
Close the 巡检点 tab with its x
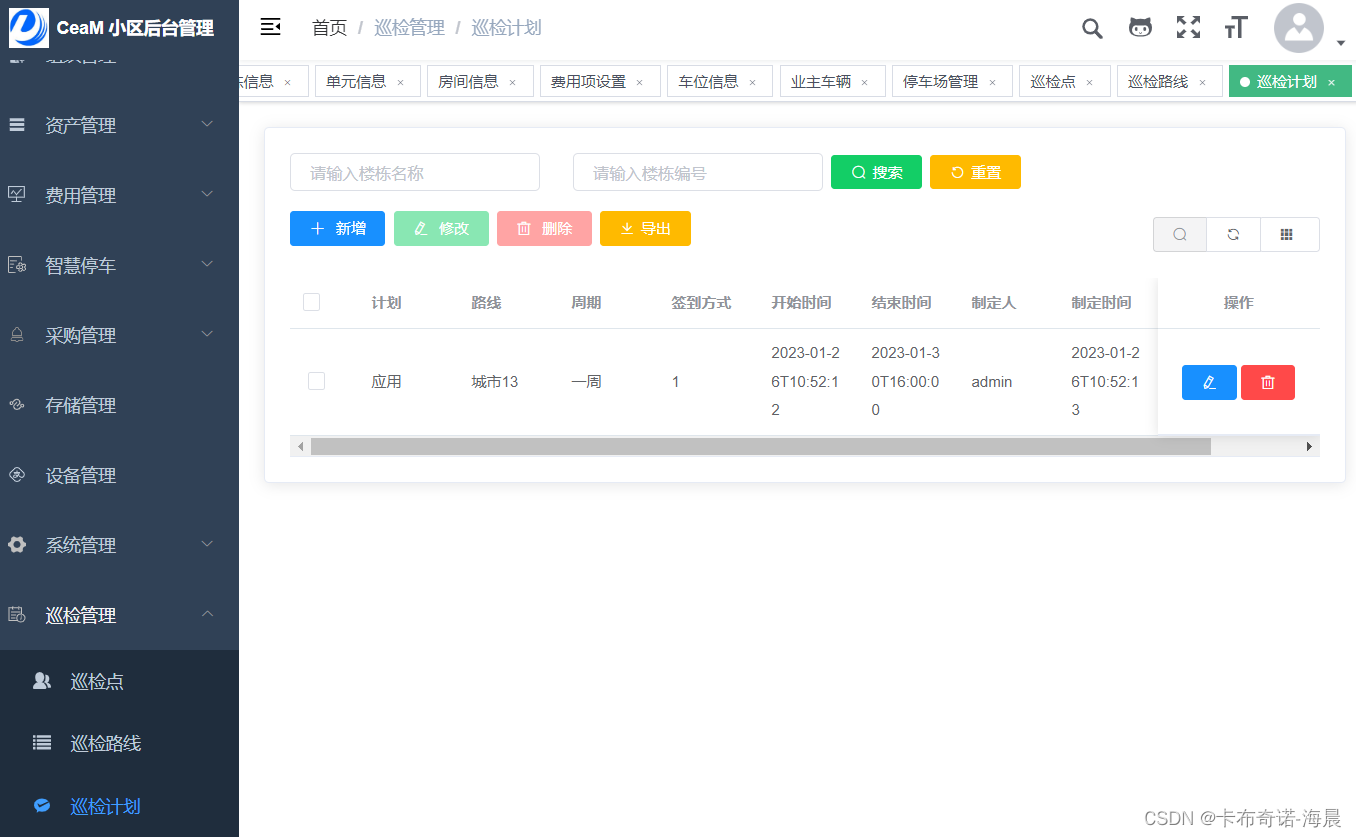1090,82
